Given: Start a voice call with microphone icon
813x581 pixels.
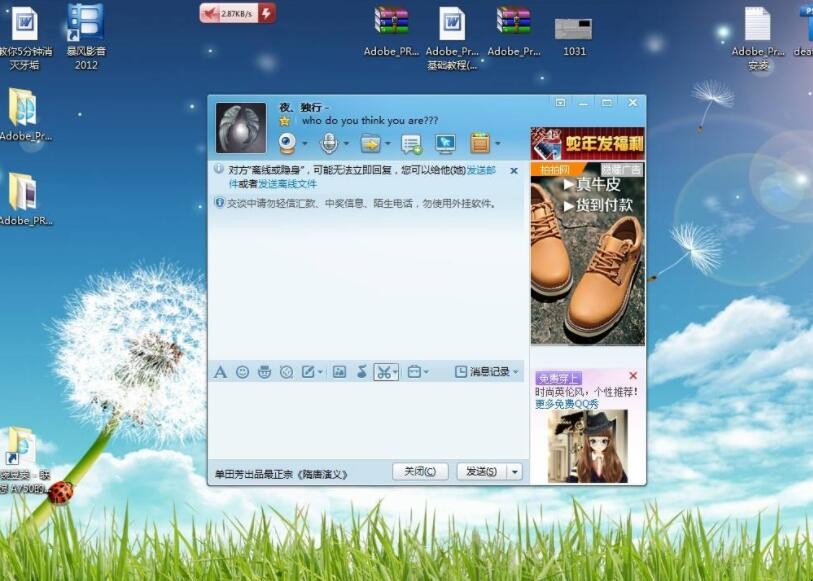Looking at the screenshot, I should (x=328, y=143).
